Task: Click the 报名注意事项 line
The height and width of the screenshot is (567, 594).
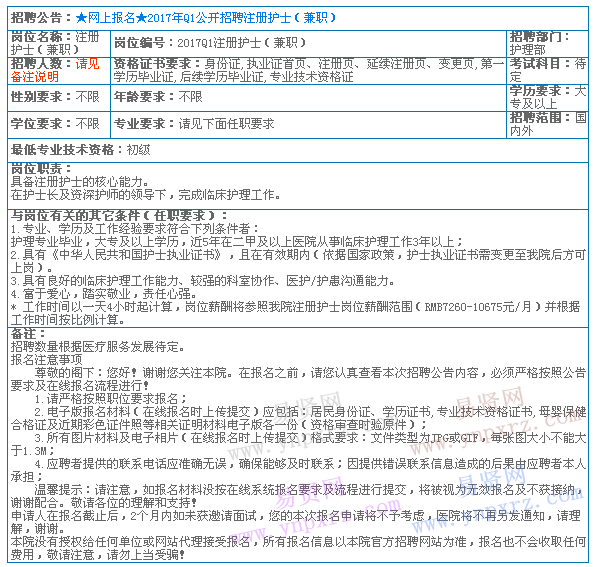Action: (x=46, y=359)
